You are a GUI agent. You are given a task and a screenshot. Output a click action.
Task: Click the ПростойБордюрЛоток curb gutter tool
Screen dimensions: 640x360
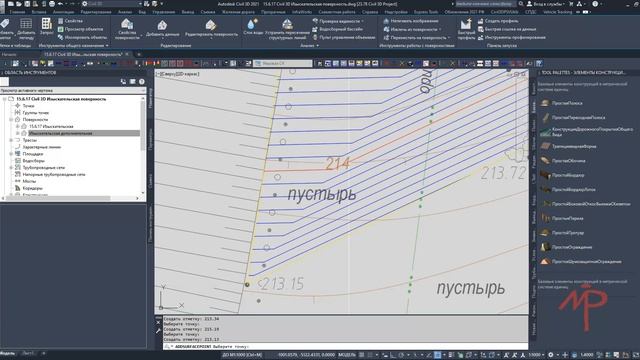[568, 189]
